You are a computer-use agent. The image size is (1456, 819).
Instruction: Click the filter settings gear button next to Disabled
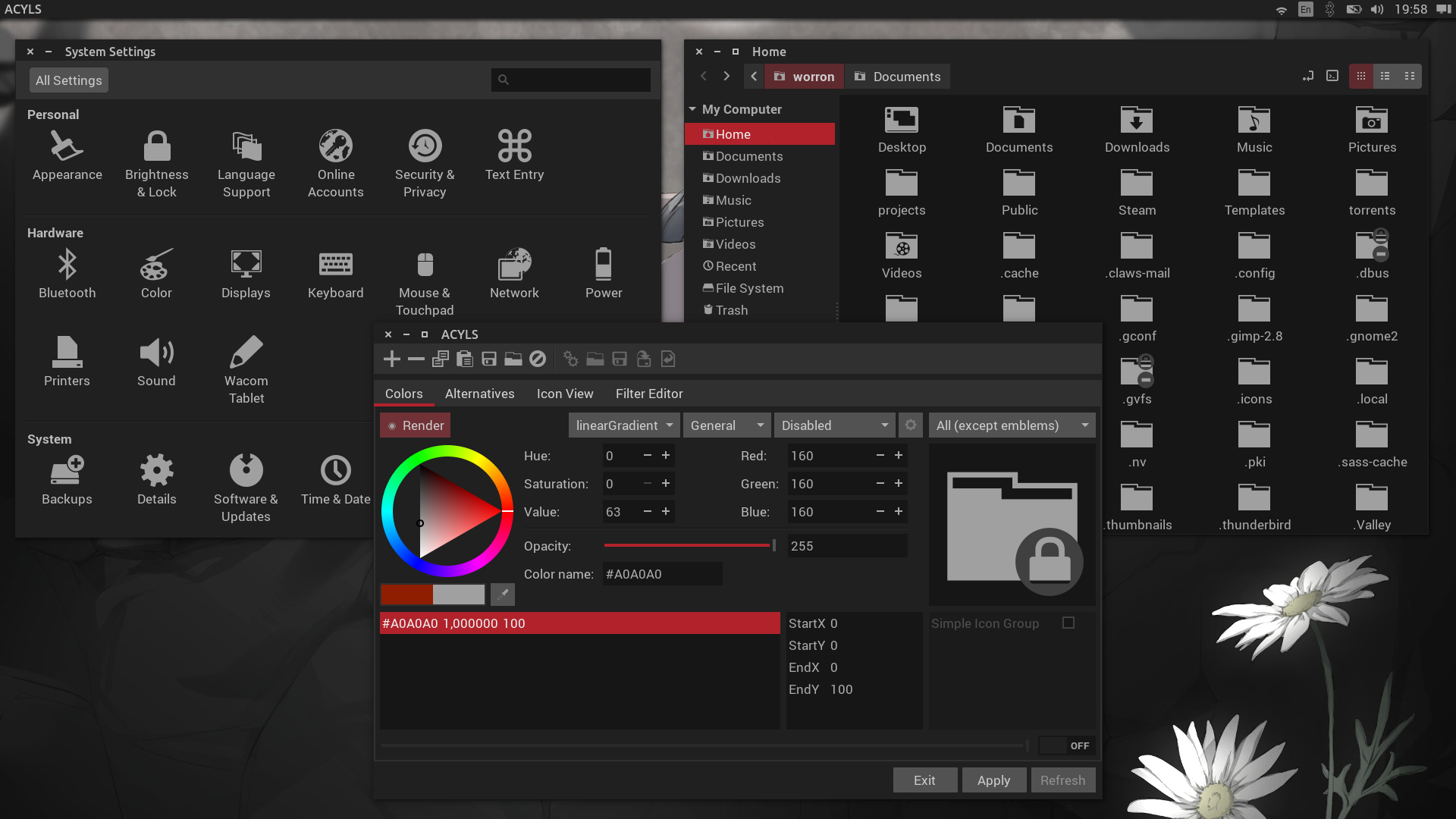[x=911, y=425]
